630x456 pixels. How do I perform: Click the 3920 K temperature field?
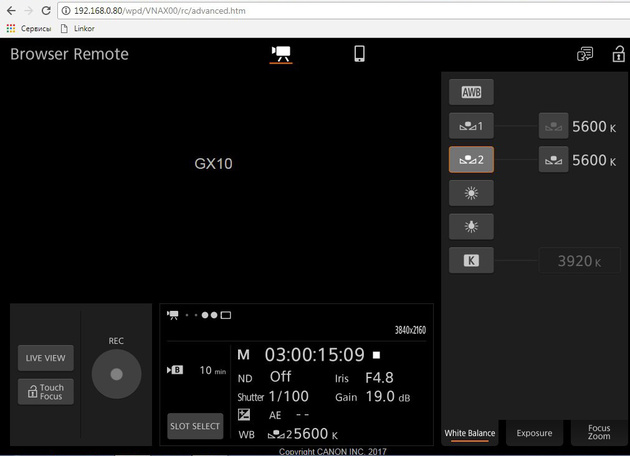click(579, 261)
